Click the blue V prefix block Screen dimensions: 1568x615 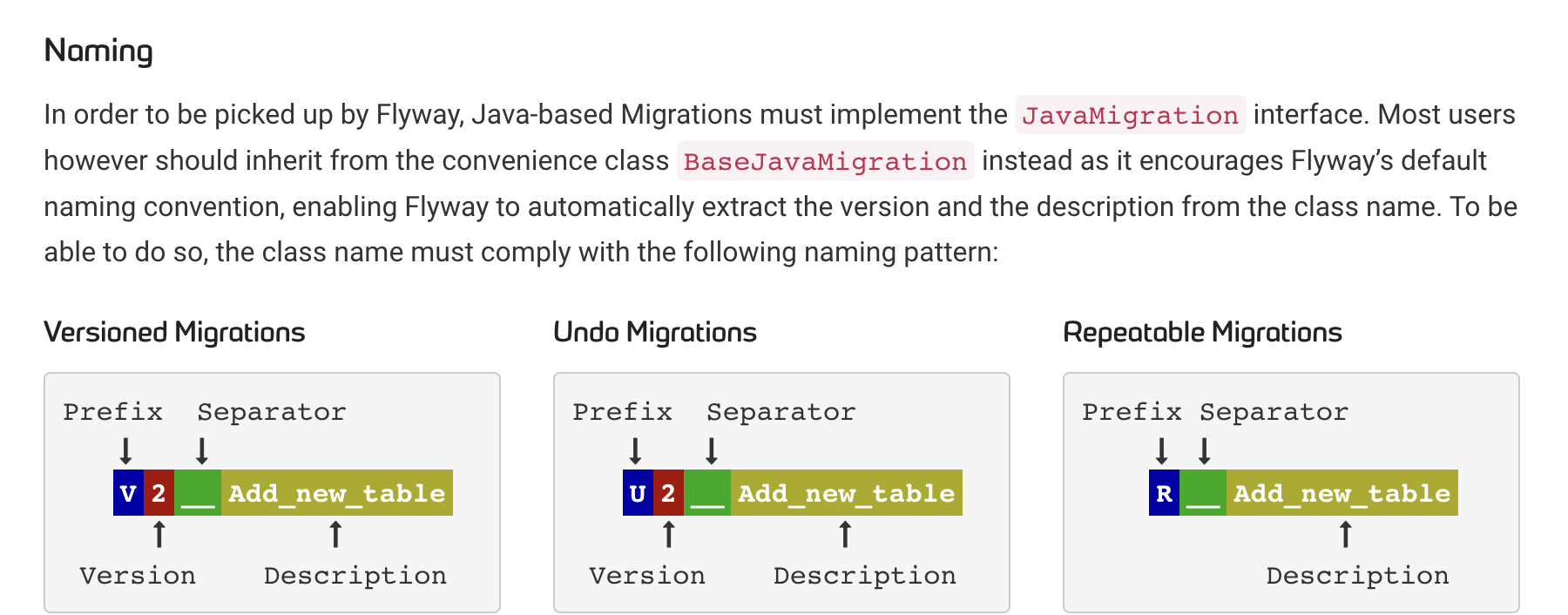(x=128, y=493)
